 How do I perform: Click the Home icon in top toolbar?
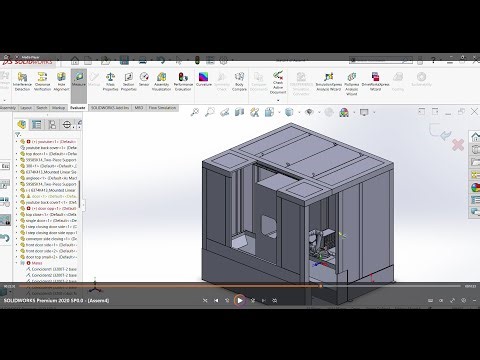coord(75,61)
